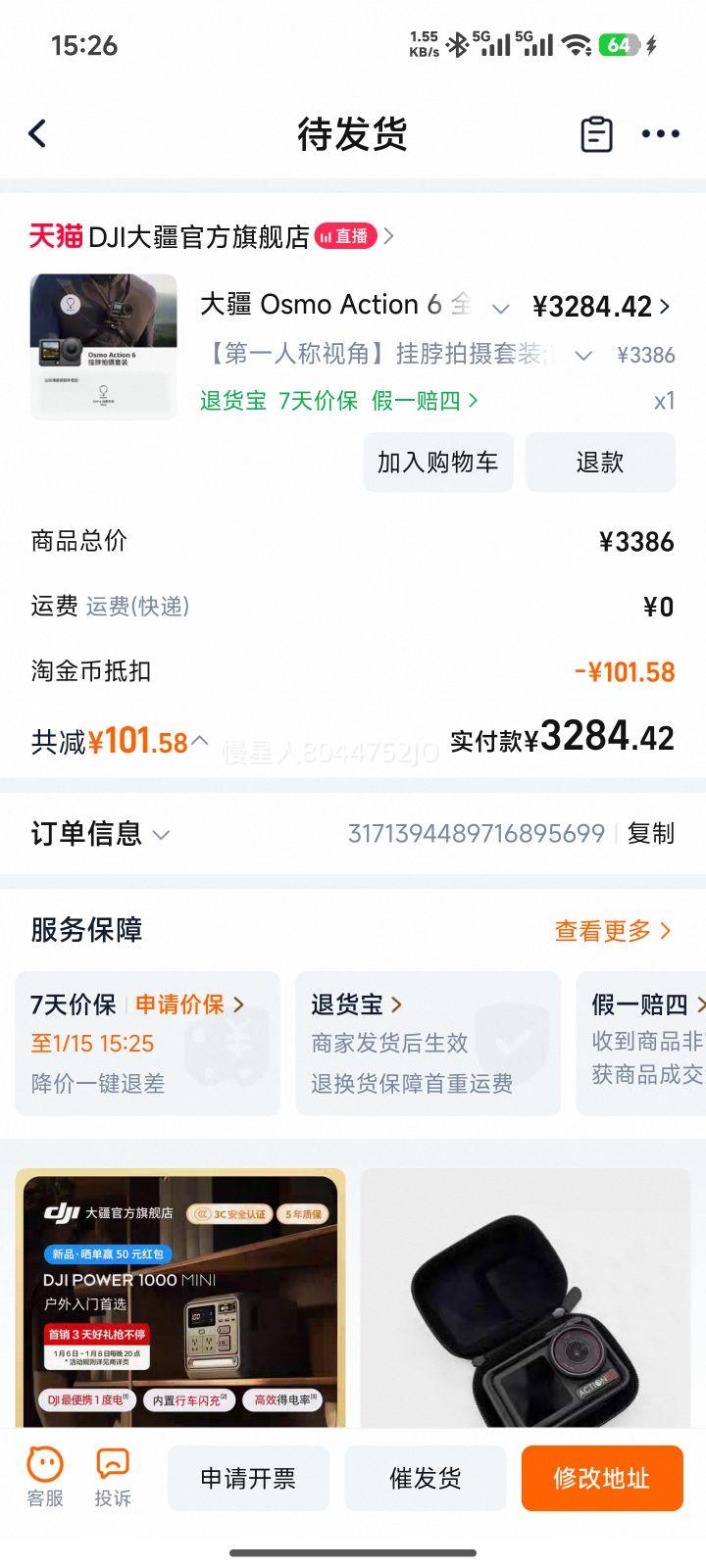Click the 退款 refund button
This screenshot has width=706, height=1568.
[599, 462]
